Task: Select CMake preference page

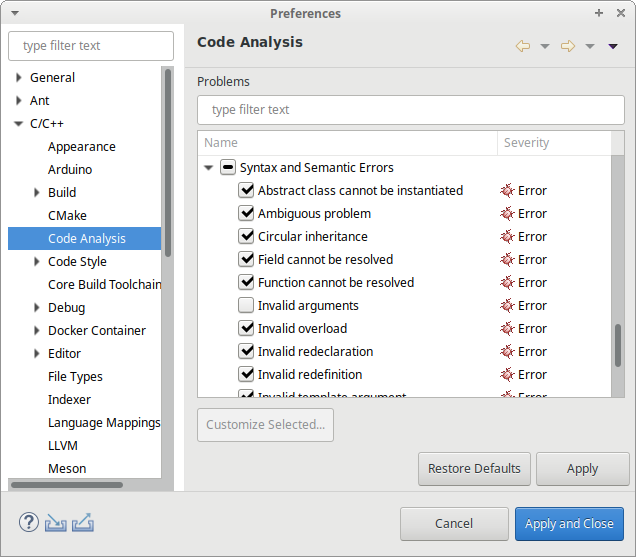Action: 67,215
